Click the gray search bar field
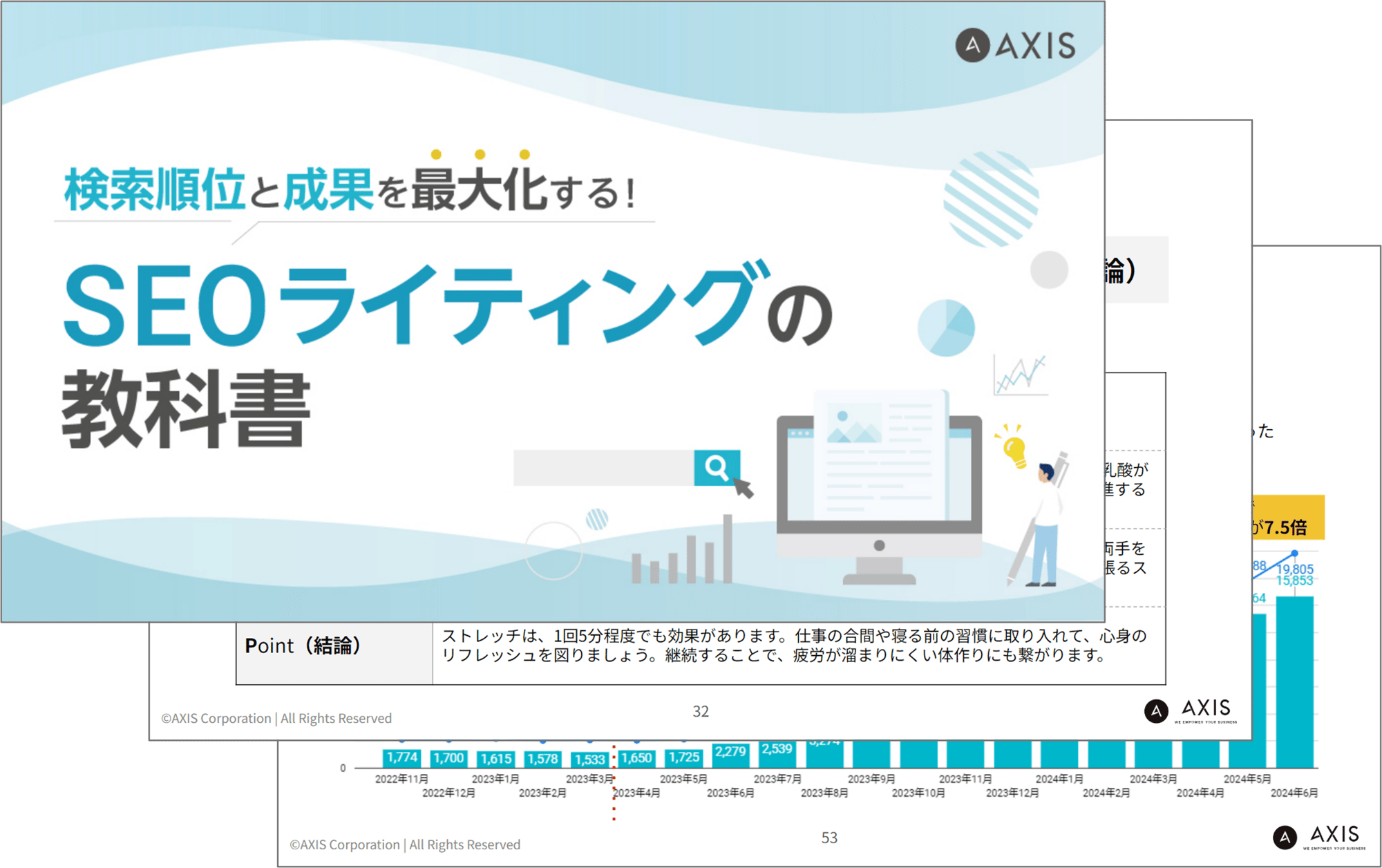Image resolution: width=1382 pixels, height=868 pixels. tap(604, 468)
